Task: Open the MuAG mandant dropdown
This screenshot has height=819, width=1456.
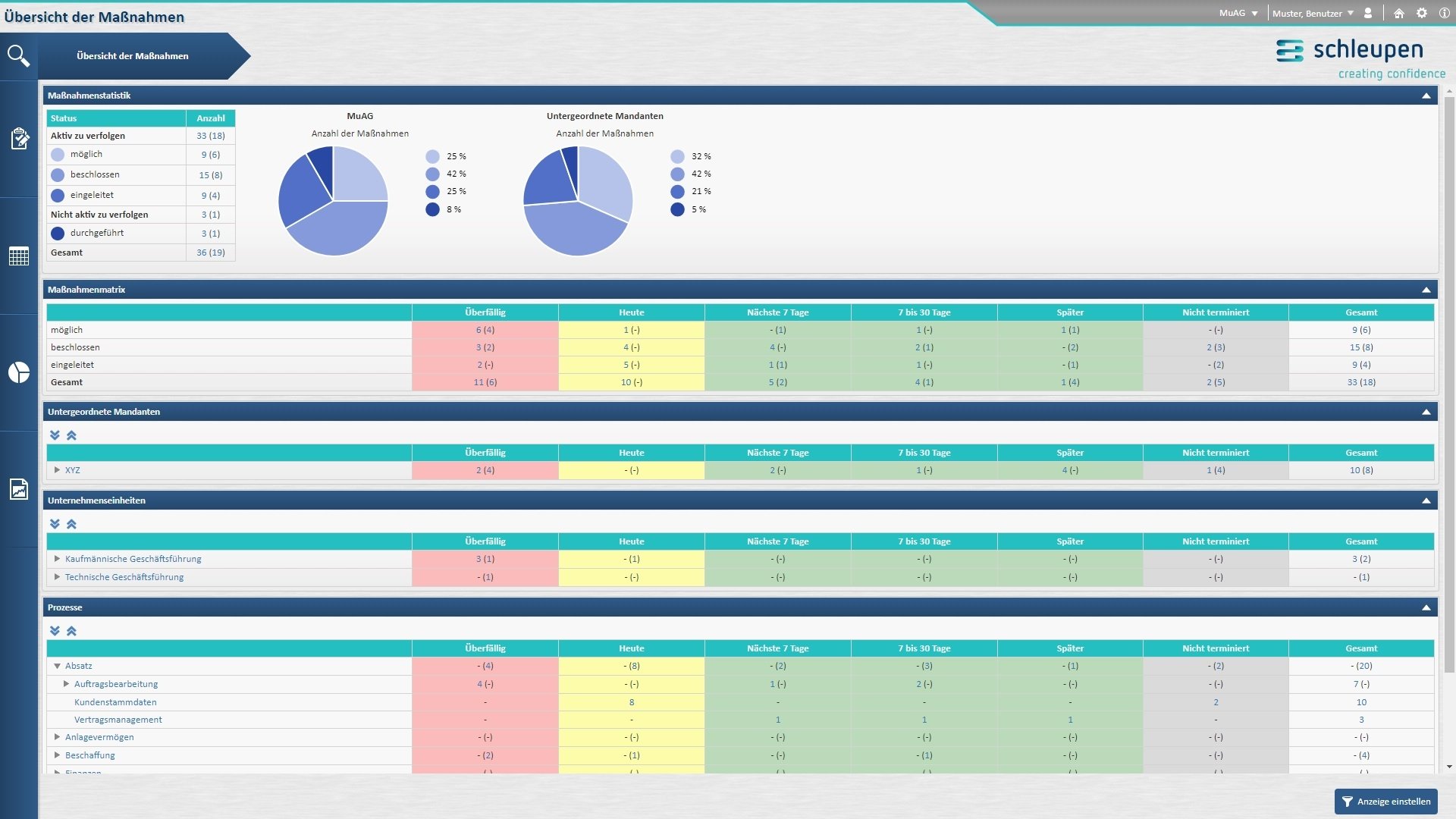Action: click(1239, 13)
